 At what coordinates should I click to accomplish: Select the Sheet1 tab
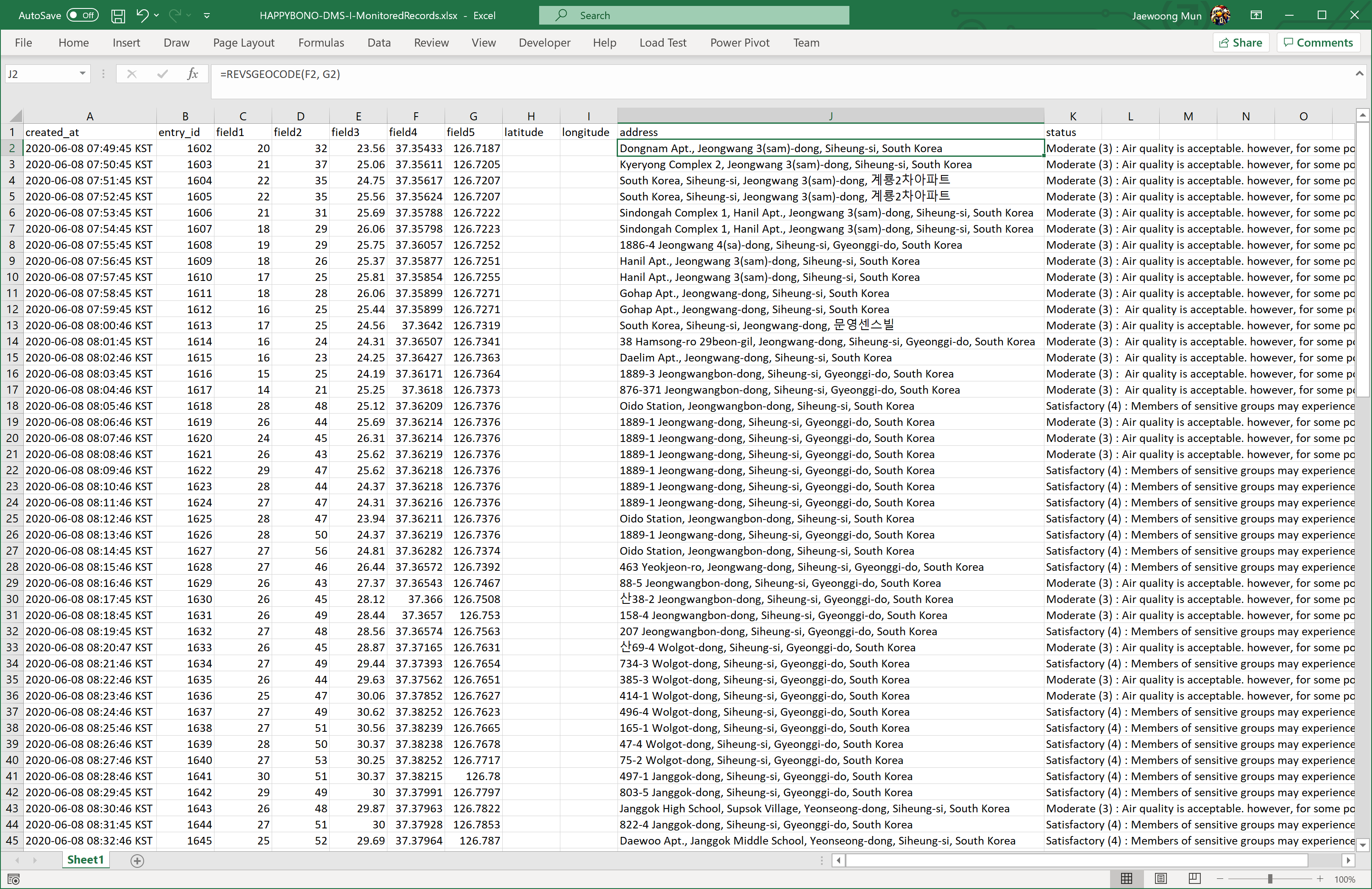85,860
